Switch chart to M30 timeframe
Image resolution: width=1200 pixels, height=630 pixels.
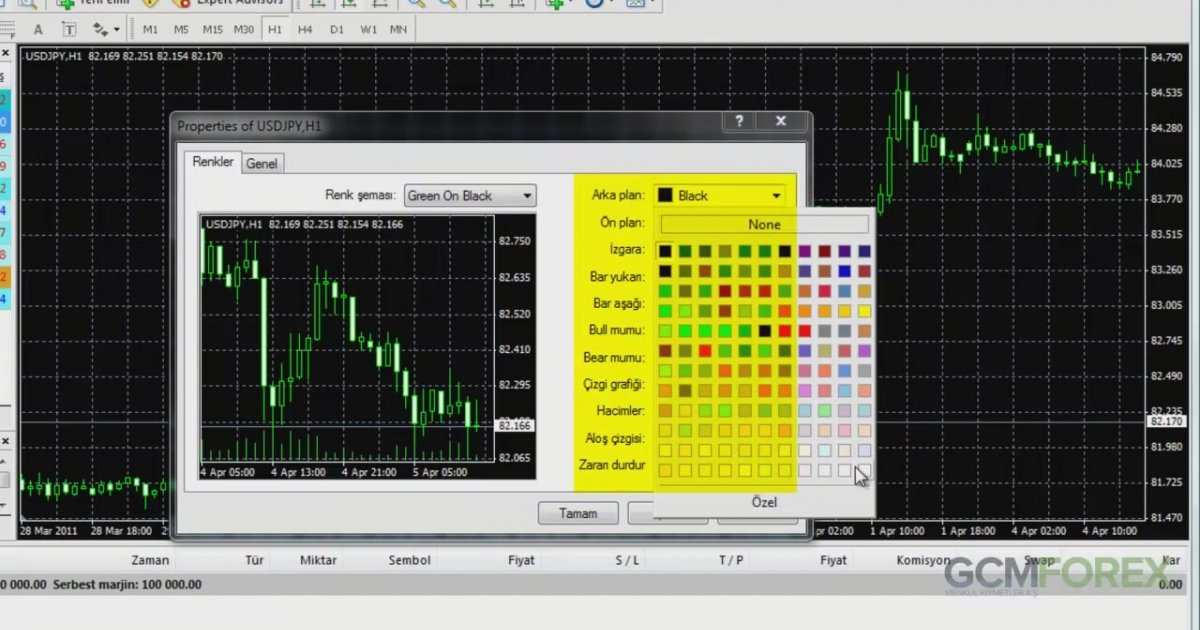point(244,29)
